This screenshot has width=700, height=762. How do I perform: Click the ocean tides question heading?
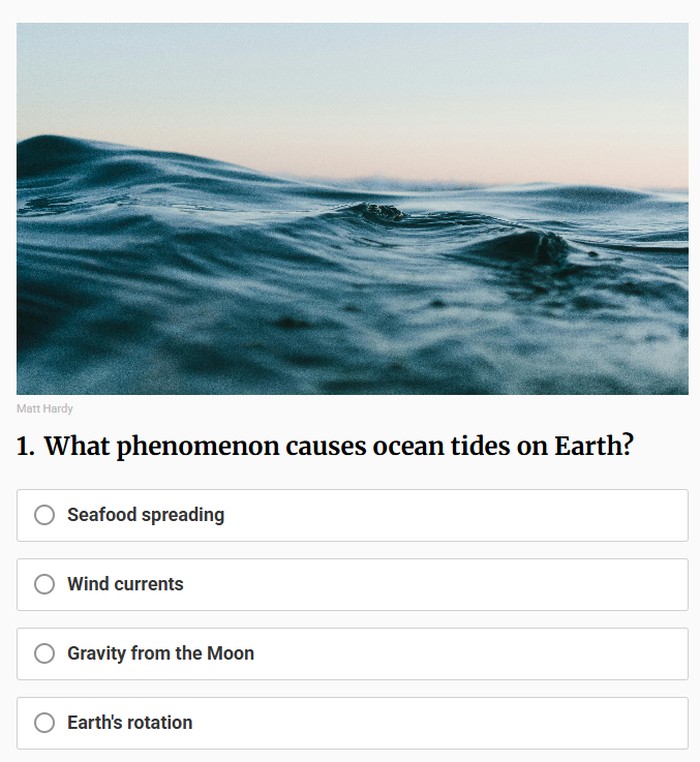325,446
